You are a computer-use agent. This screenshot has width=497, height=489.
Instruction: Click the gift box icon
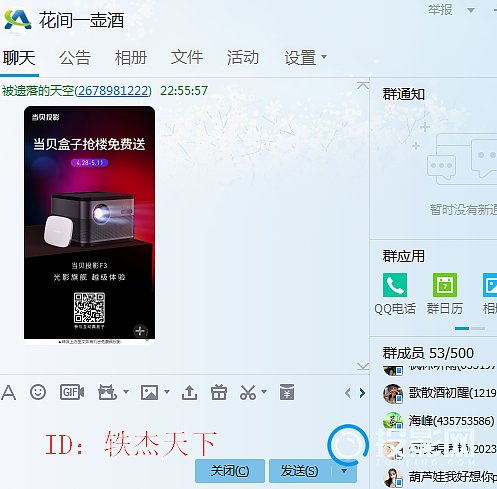tap(219, 392)
